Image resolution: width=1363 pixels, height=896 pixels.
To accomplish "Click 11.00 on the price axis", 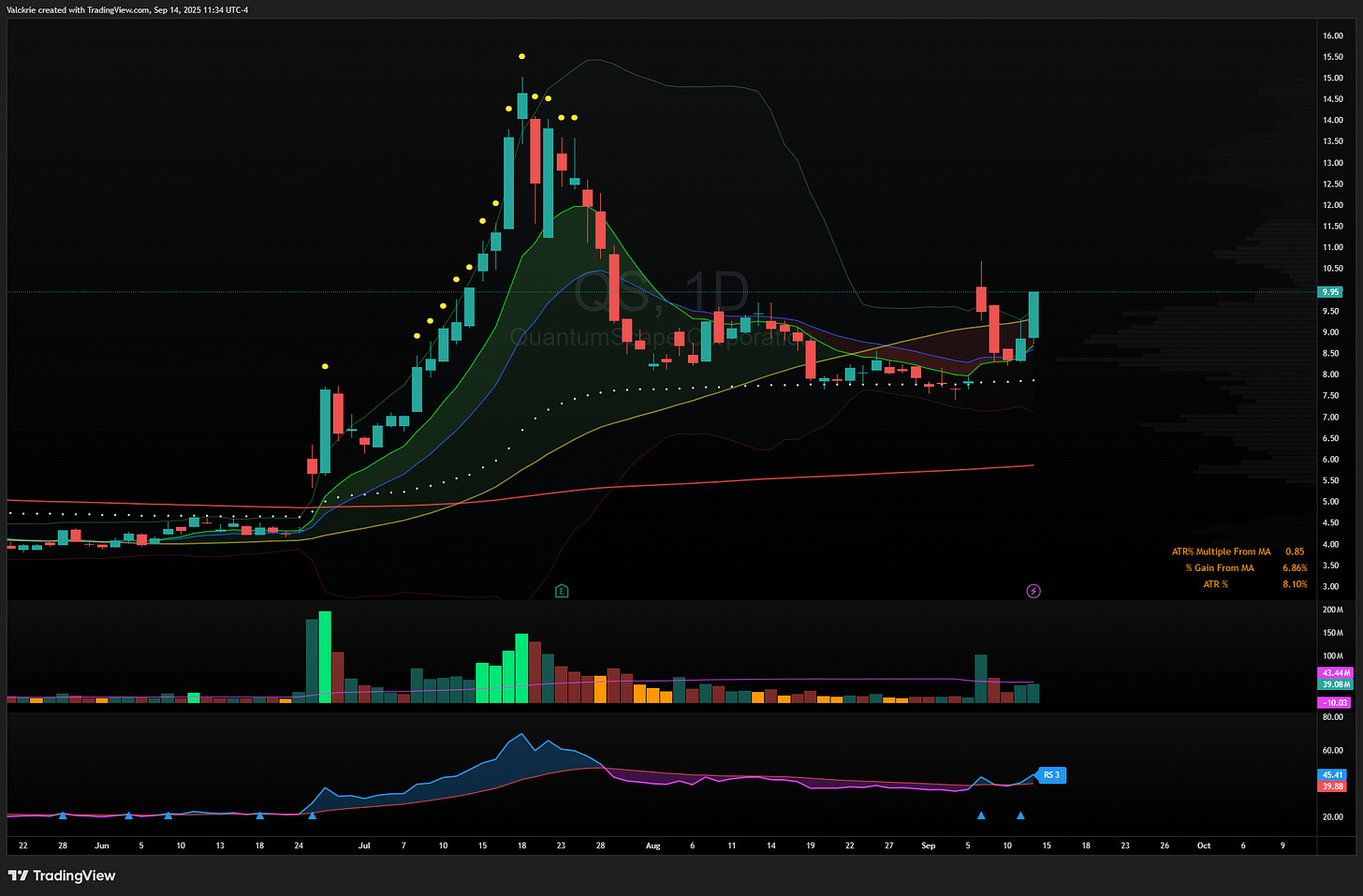I will (1332, 247).
